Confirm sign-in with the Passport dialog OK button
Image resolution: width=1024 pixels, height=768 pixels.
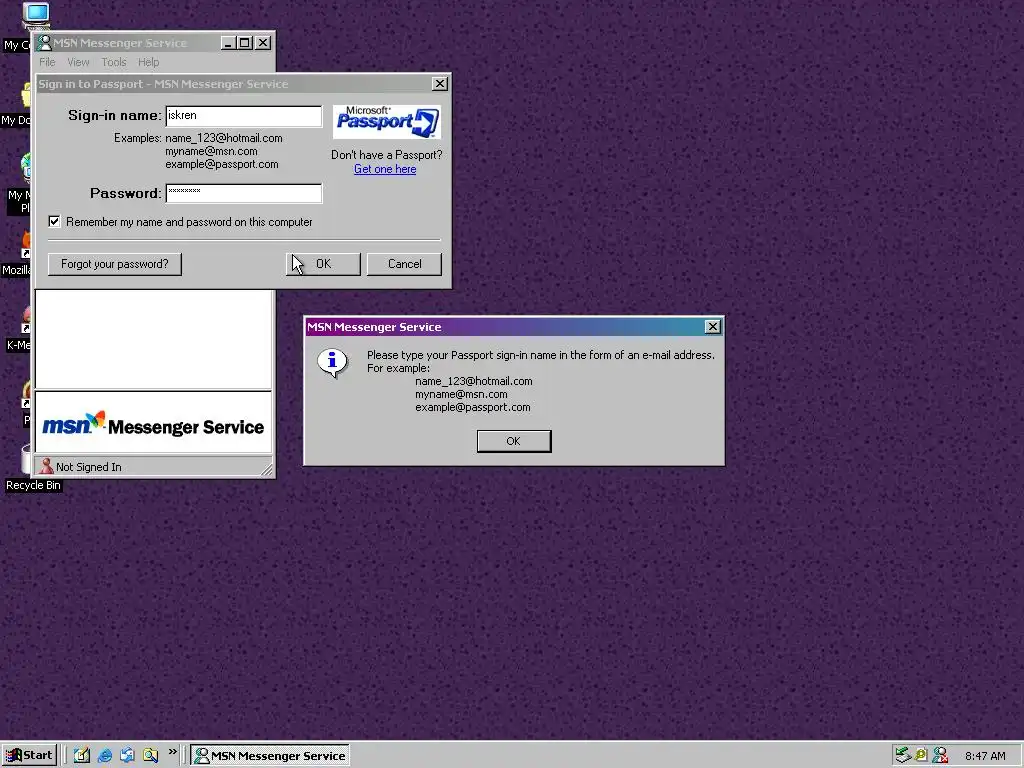(323, 264)
